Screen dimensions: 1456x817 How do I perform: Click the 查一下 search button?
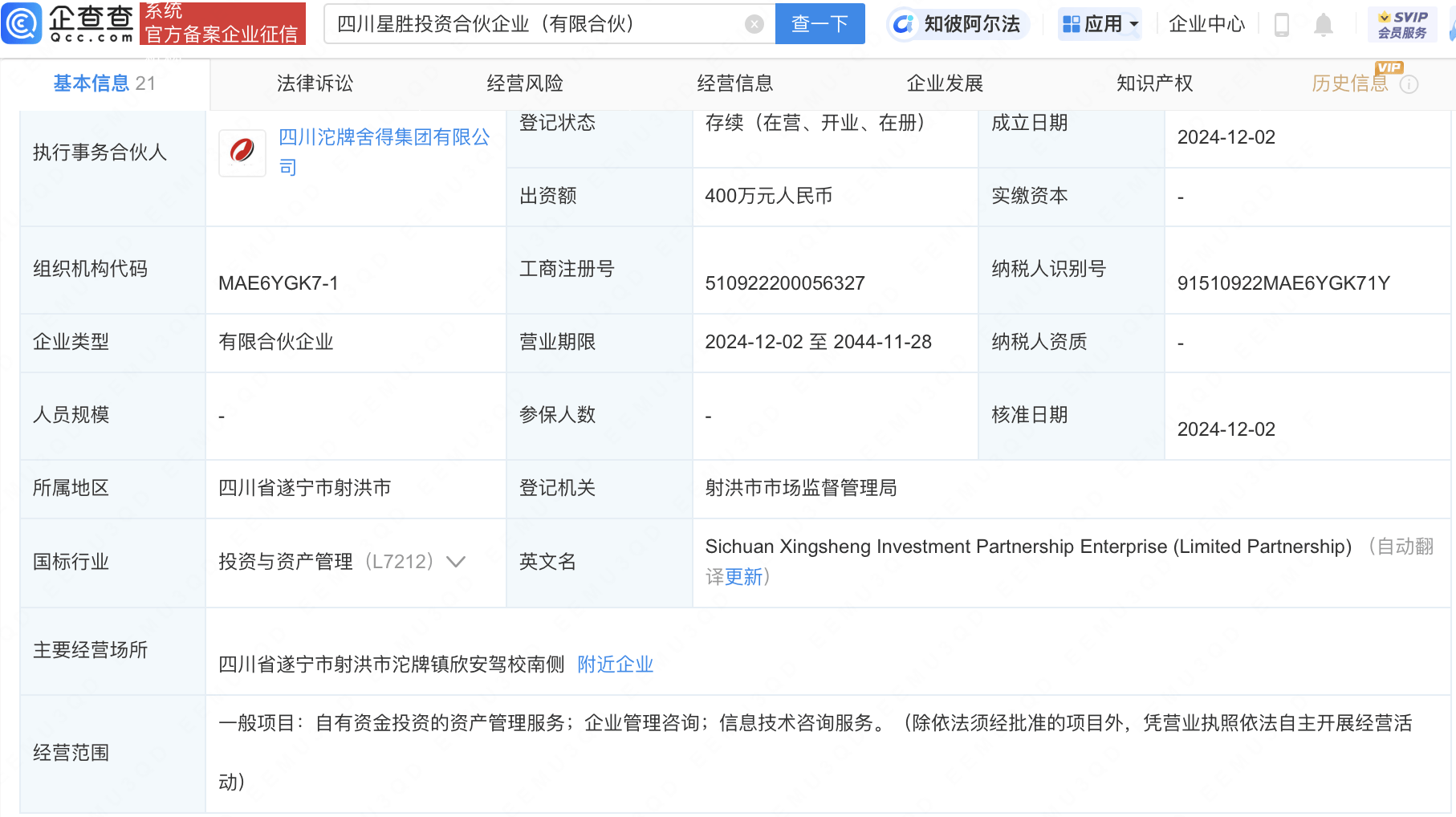820,24
